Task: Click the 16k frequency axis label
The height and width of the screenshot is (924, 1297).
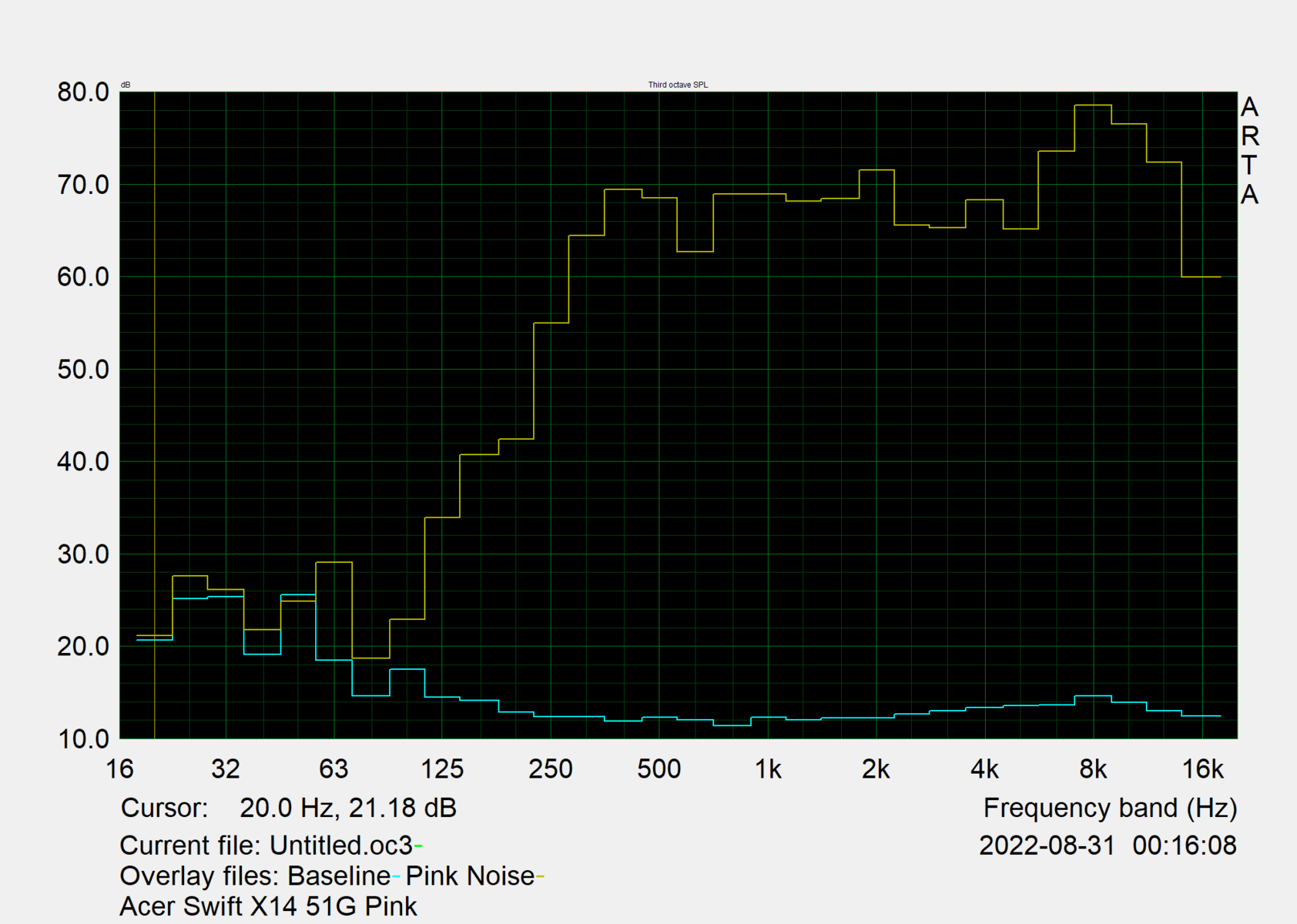Action: point(1202,769)
